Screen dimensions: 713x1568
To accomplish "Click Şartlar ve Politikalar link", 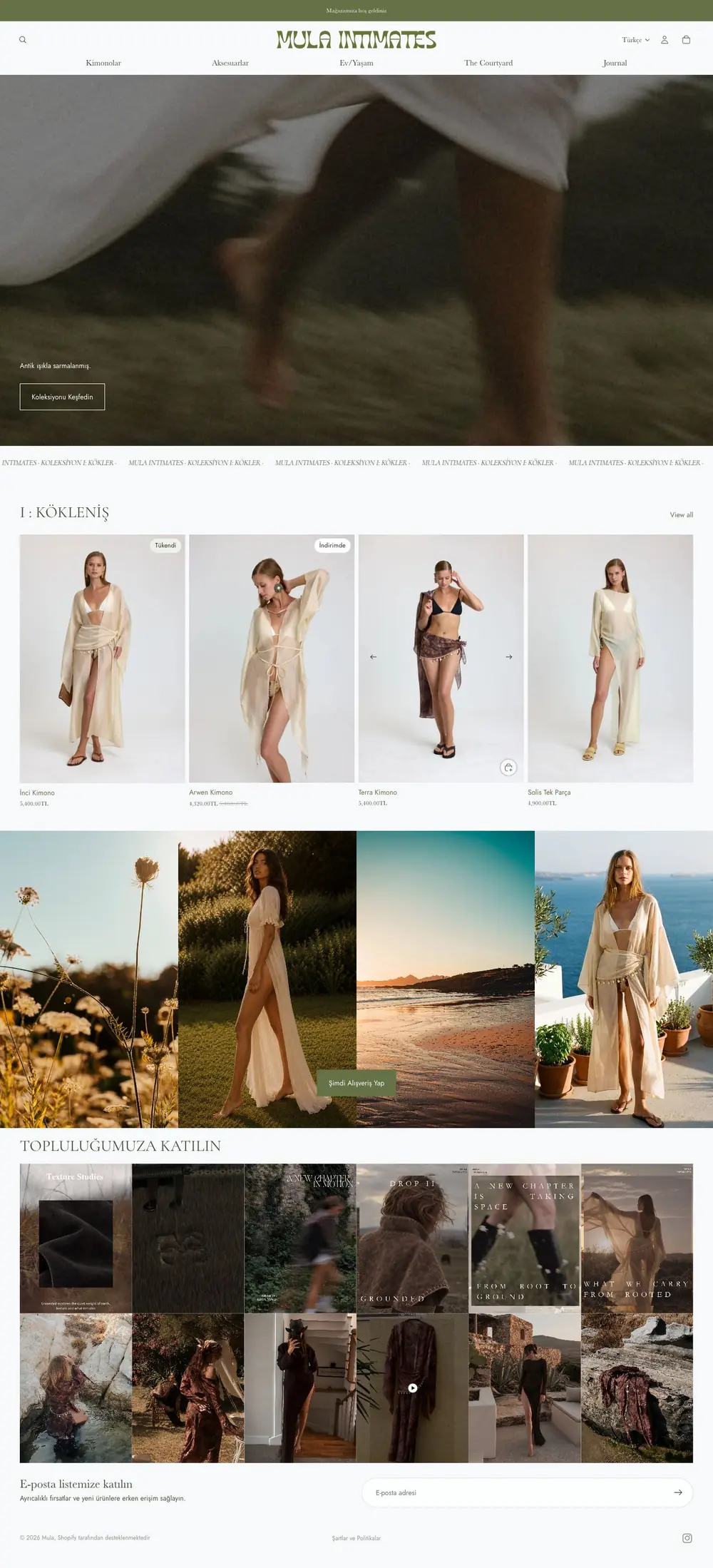I will 356,1538.
